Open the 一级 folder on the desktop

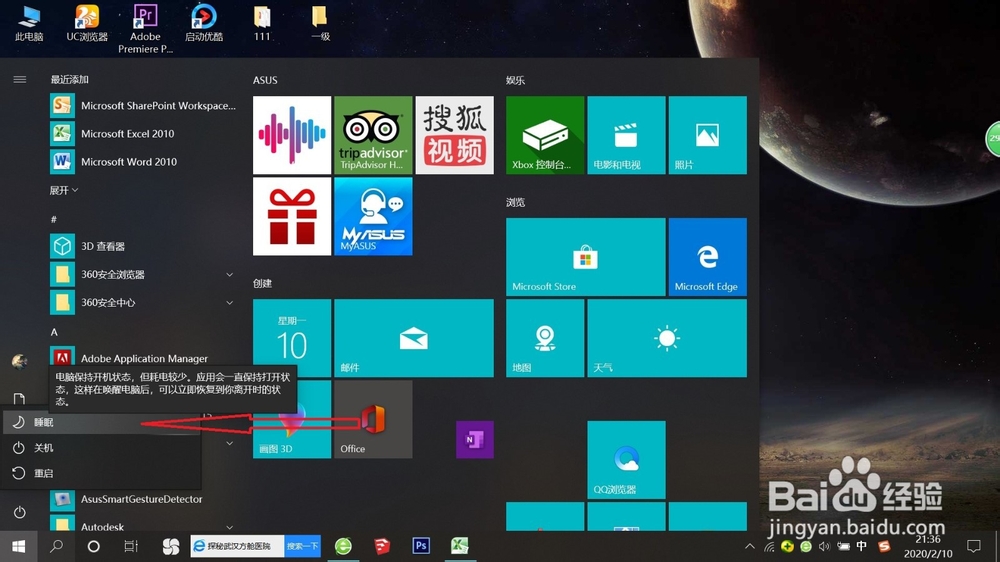point(320,23)
